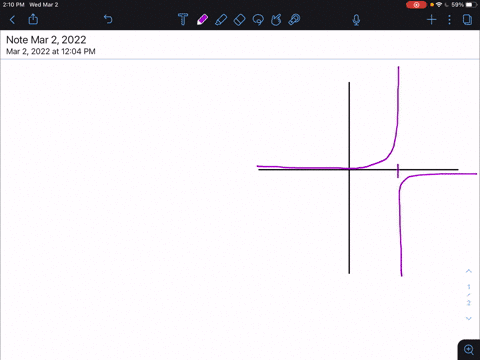Edit the note title 'Note Mar 2, 2022'
Viewport: 480px width, 360px height.
click(x=46, y=40)
